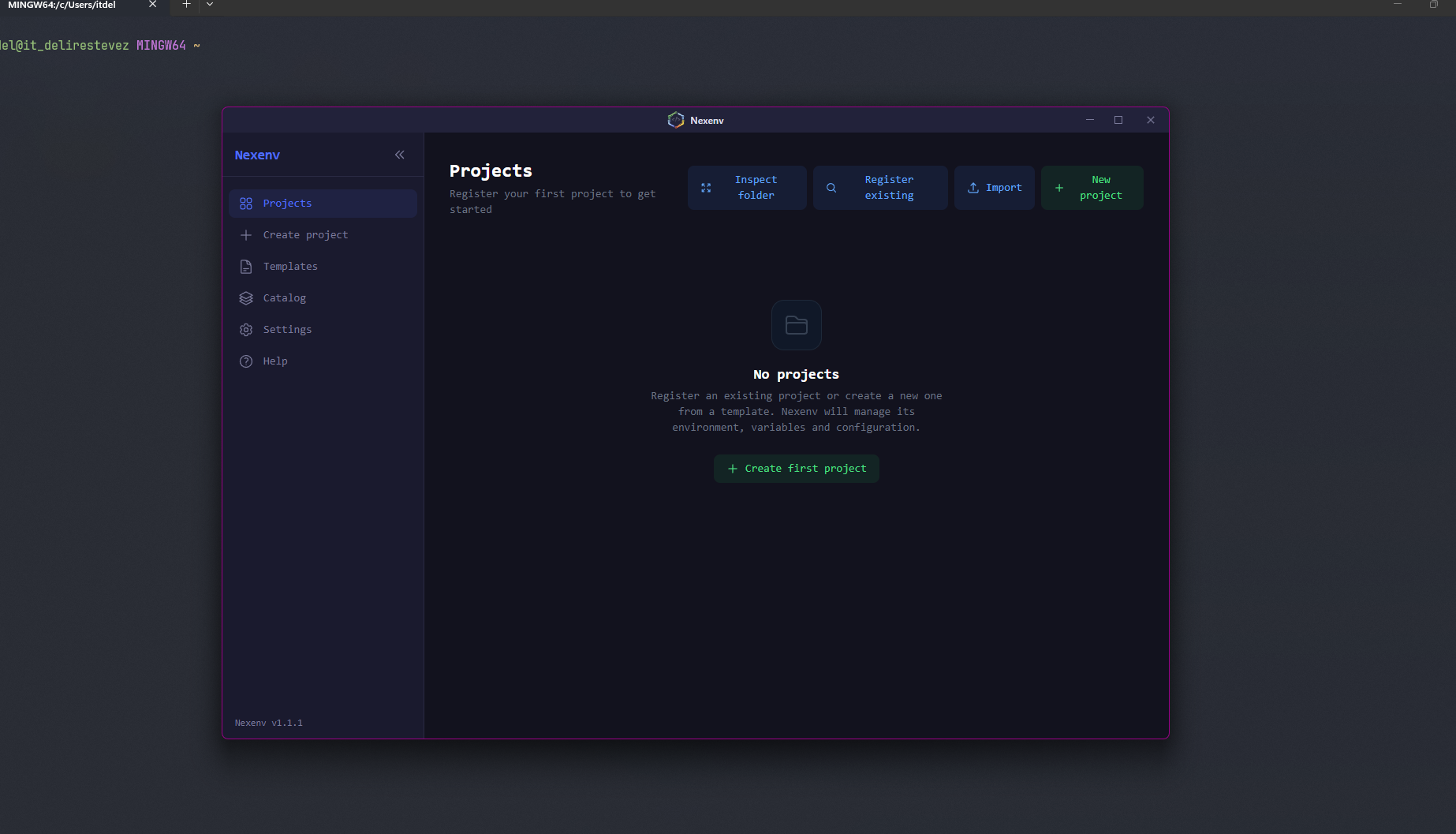1456x834 pixels.
Task: Open the Create project sidebar item
Action: pyautogui.click(x=323, y=235)
